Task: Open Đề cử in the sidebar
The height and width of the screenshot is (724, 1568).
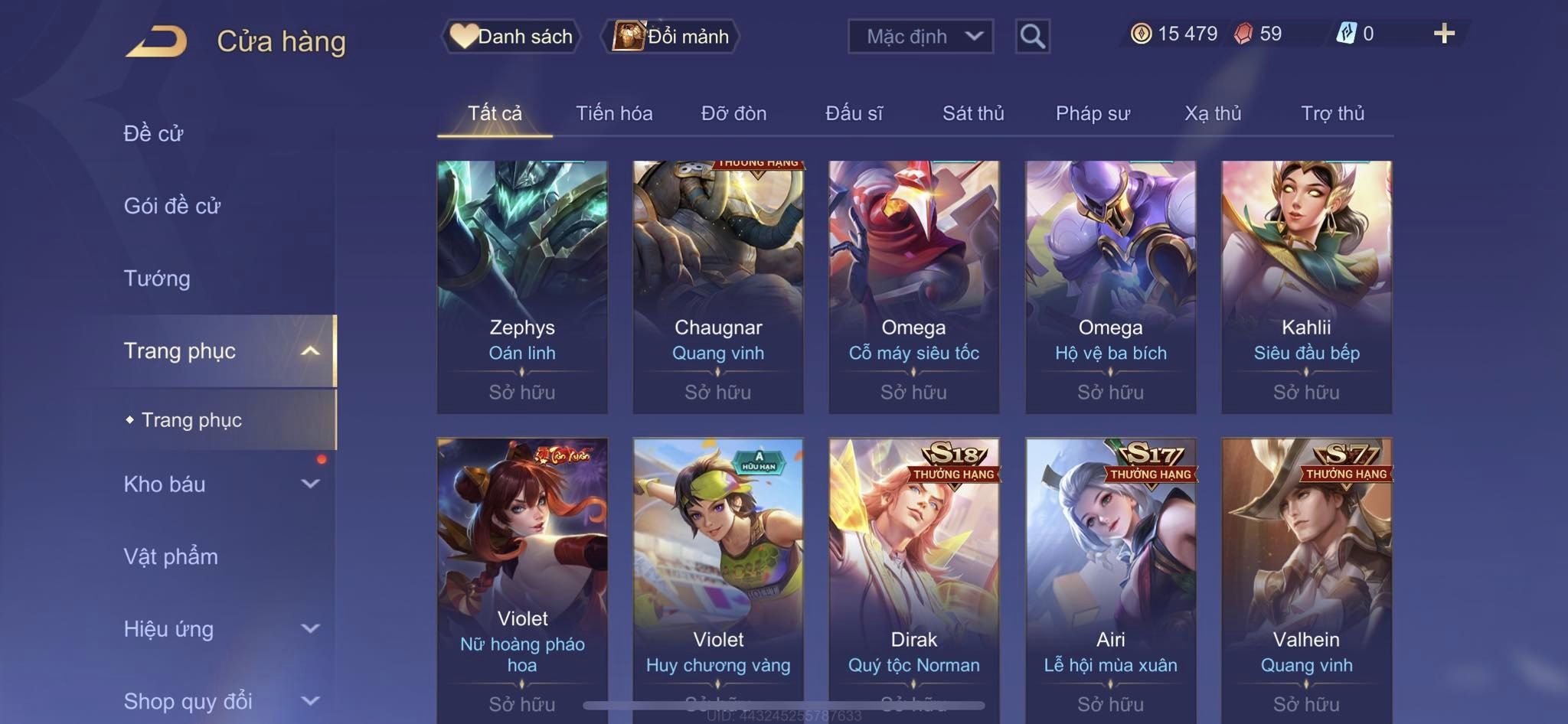Action: pos(153,133)
